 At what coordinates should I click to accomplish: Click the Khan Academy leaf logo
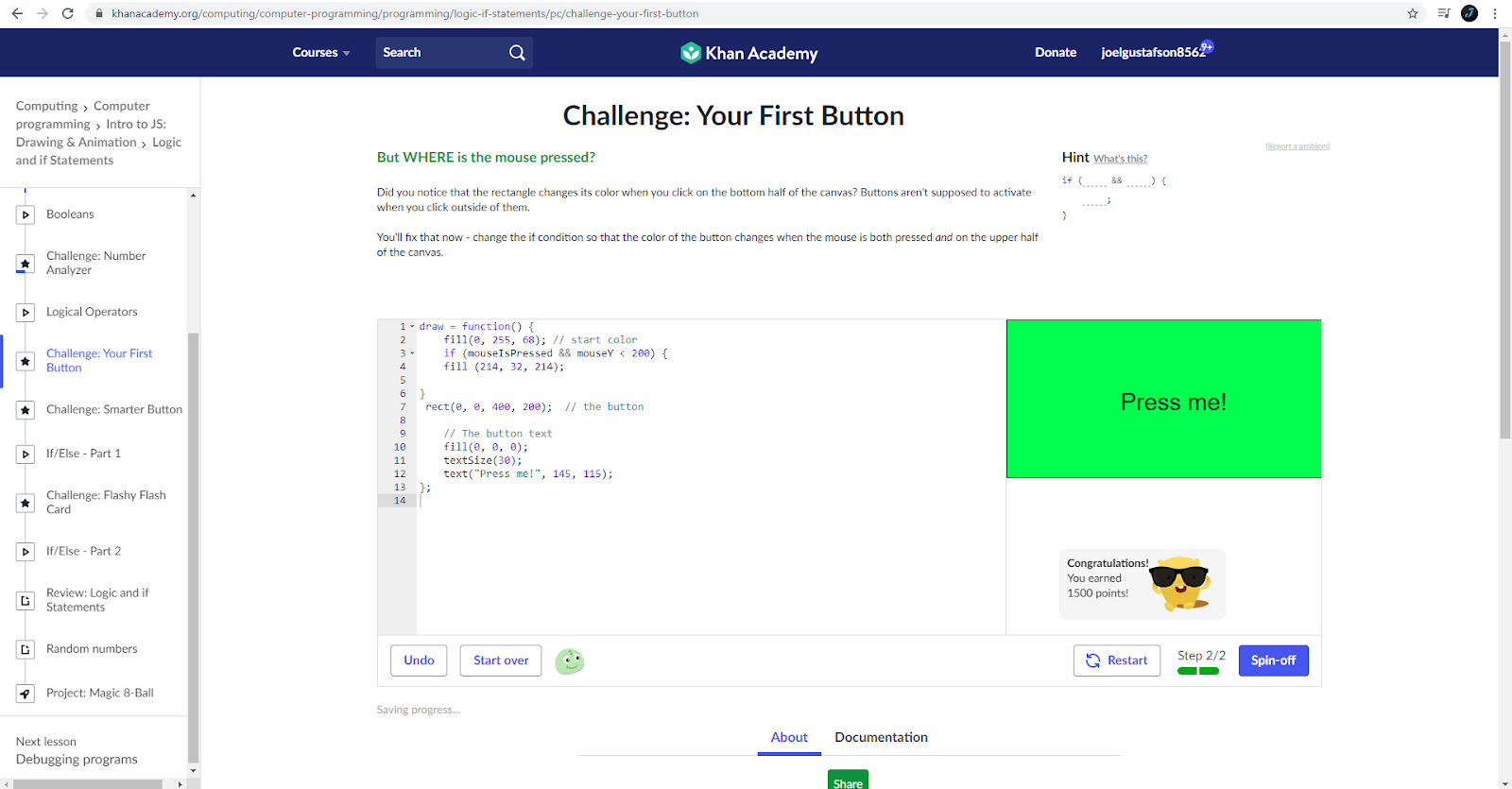pyautogui.click(x=691, y=53)
